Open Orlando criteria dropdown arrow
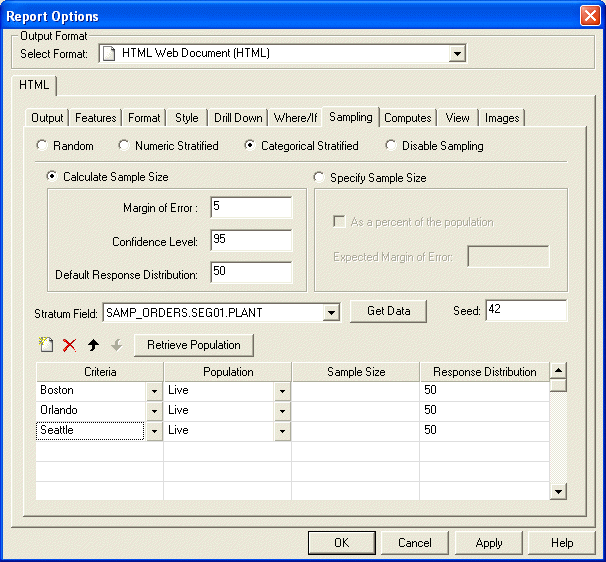606x562 pixels. pos(154,411)
